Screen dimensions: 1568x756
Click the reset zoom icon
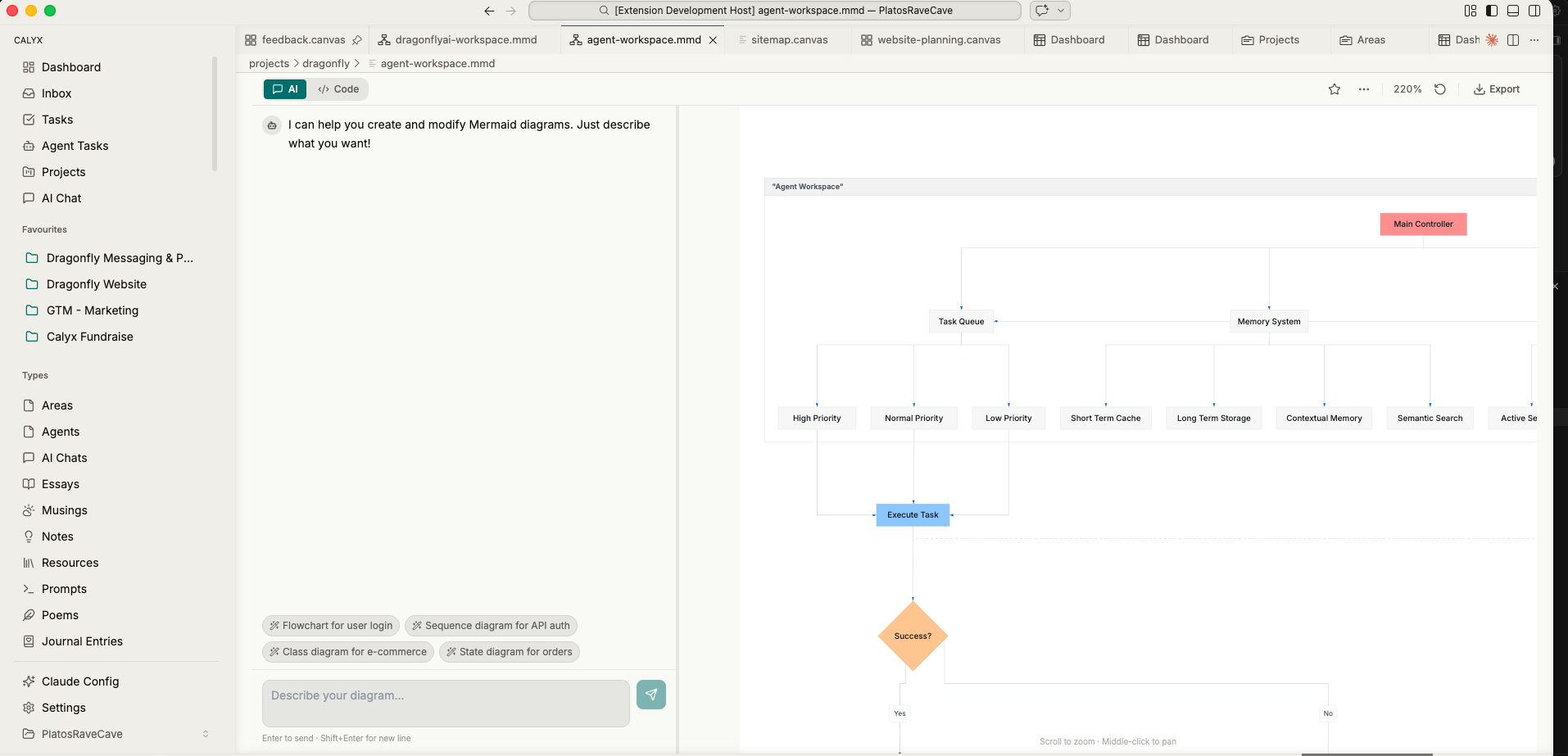pyautogui.click(x=1440, y=89)
